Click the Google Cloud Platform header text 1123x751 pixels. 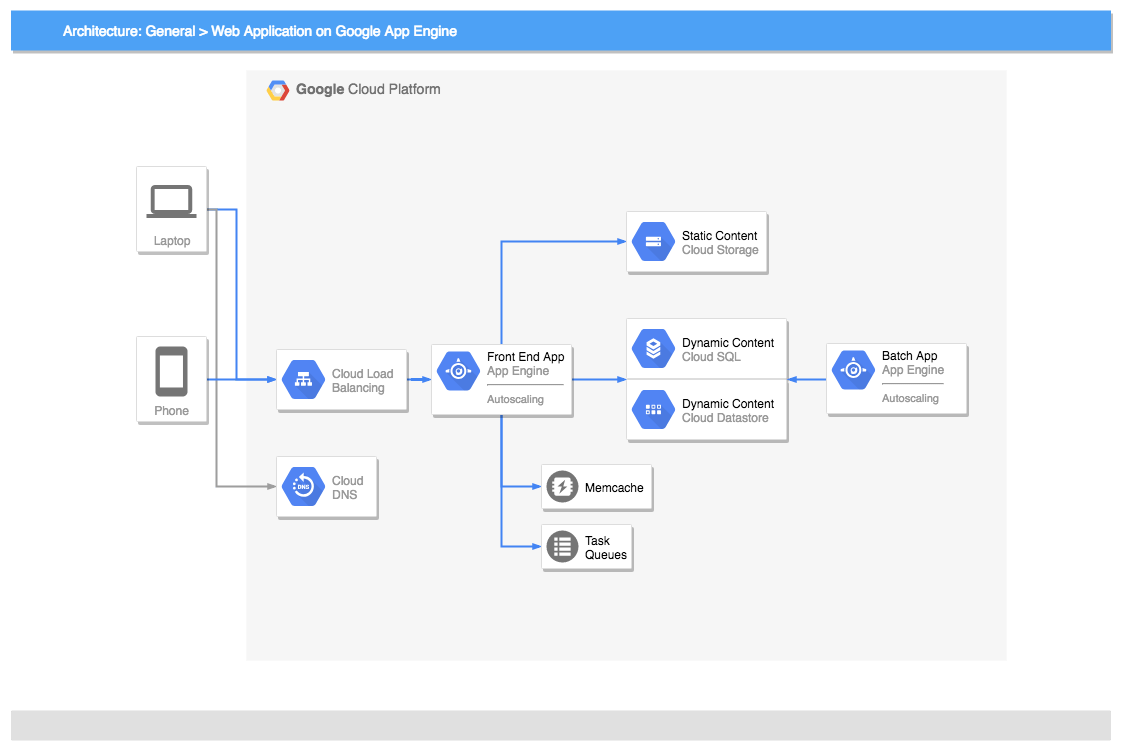[x=366, y=89]
